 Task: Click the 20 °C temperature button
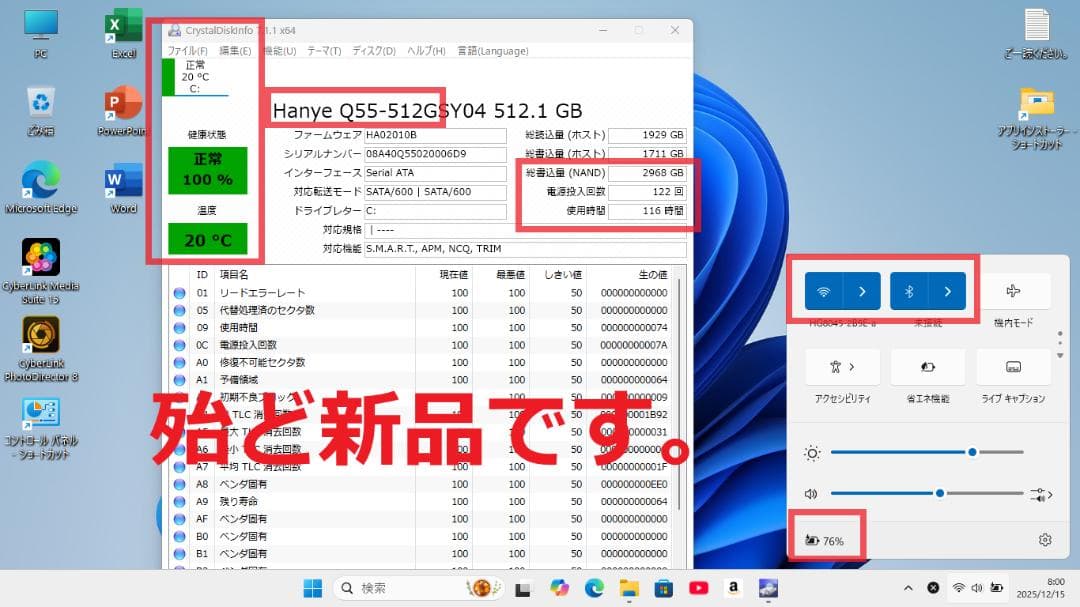pyautogui.click(x=207, y=239)
